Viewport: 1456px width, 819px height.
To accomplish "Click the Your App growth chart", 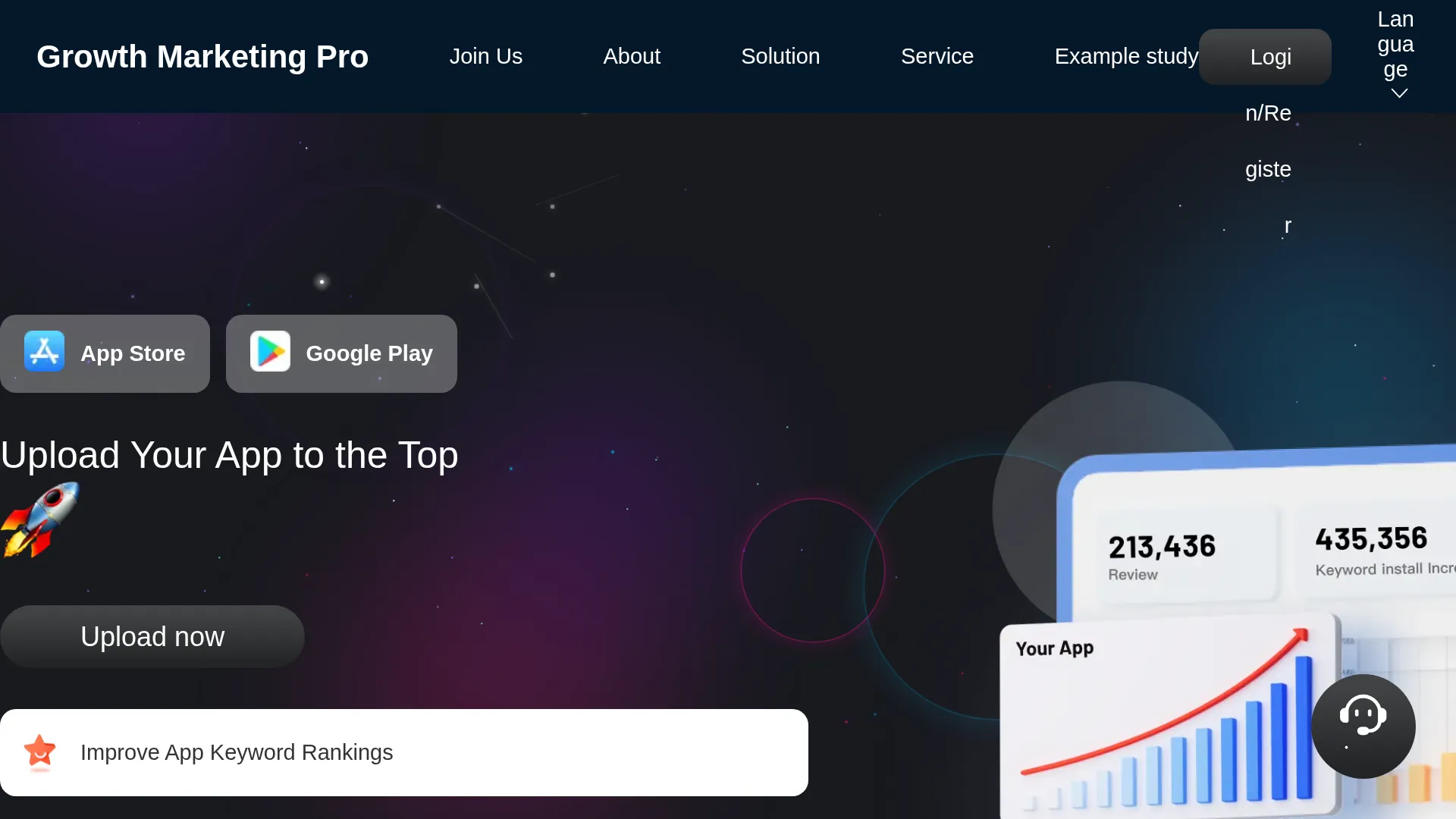I will (x=1168, y=717).
